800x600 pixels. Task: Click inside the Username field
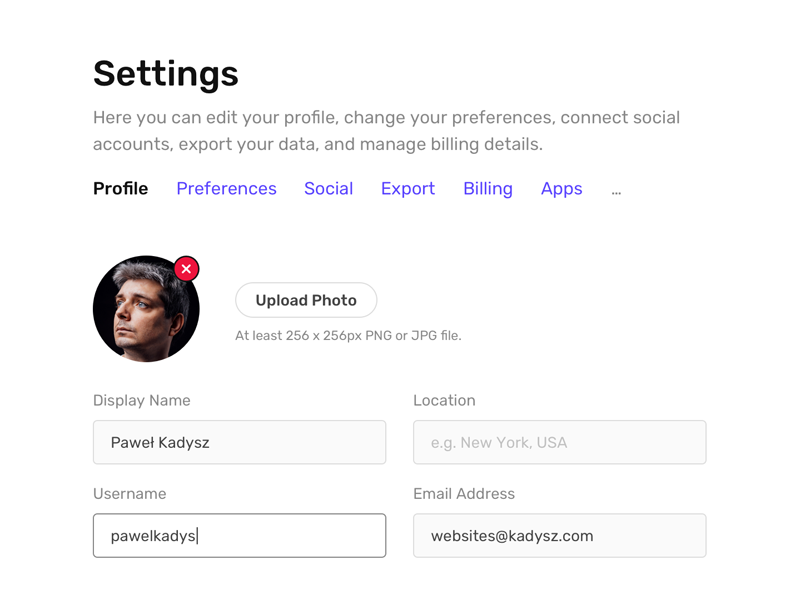pos(239,535)
